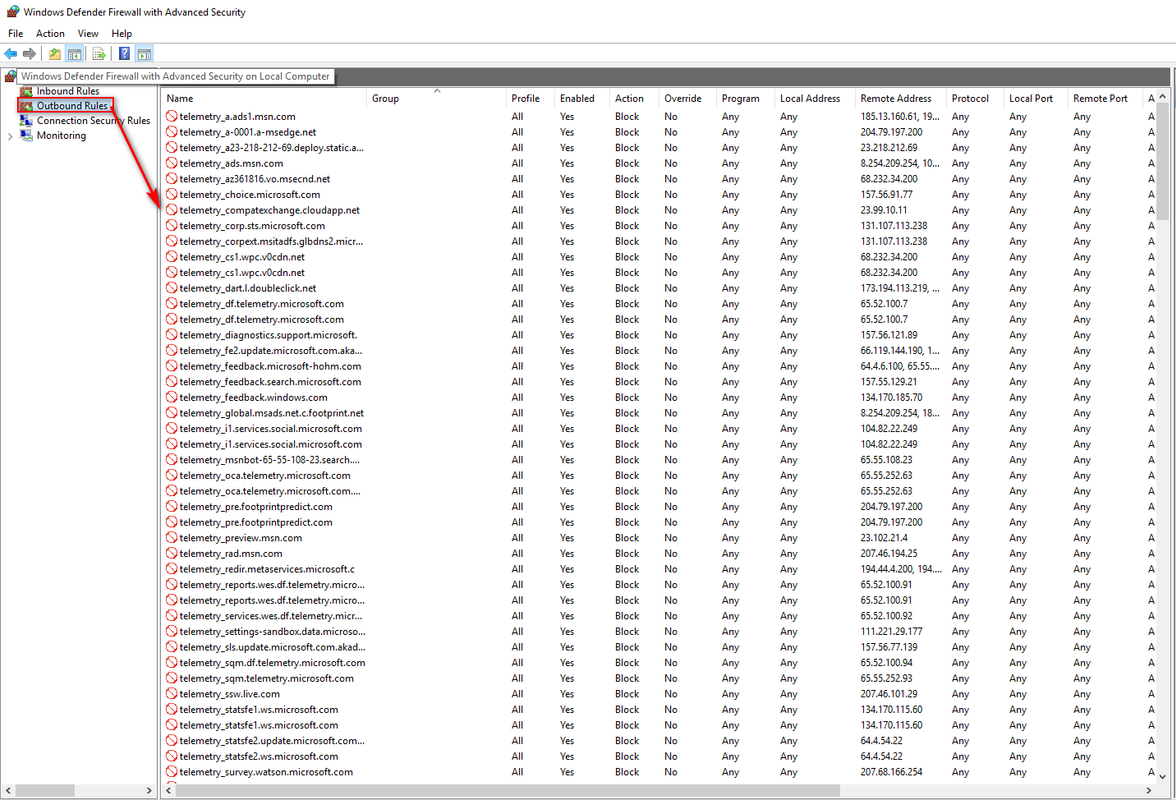1176x800 pixels.
Task: Open the View menu
Action: [x=88, y=33]
